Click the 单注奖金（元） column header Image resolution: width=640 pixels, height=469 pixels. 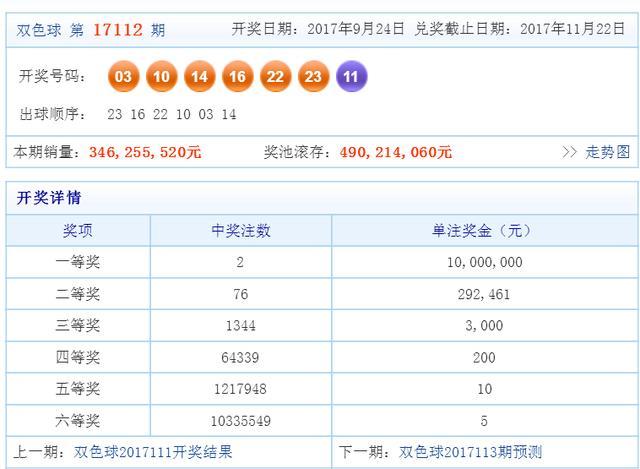(484, 231)
